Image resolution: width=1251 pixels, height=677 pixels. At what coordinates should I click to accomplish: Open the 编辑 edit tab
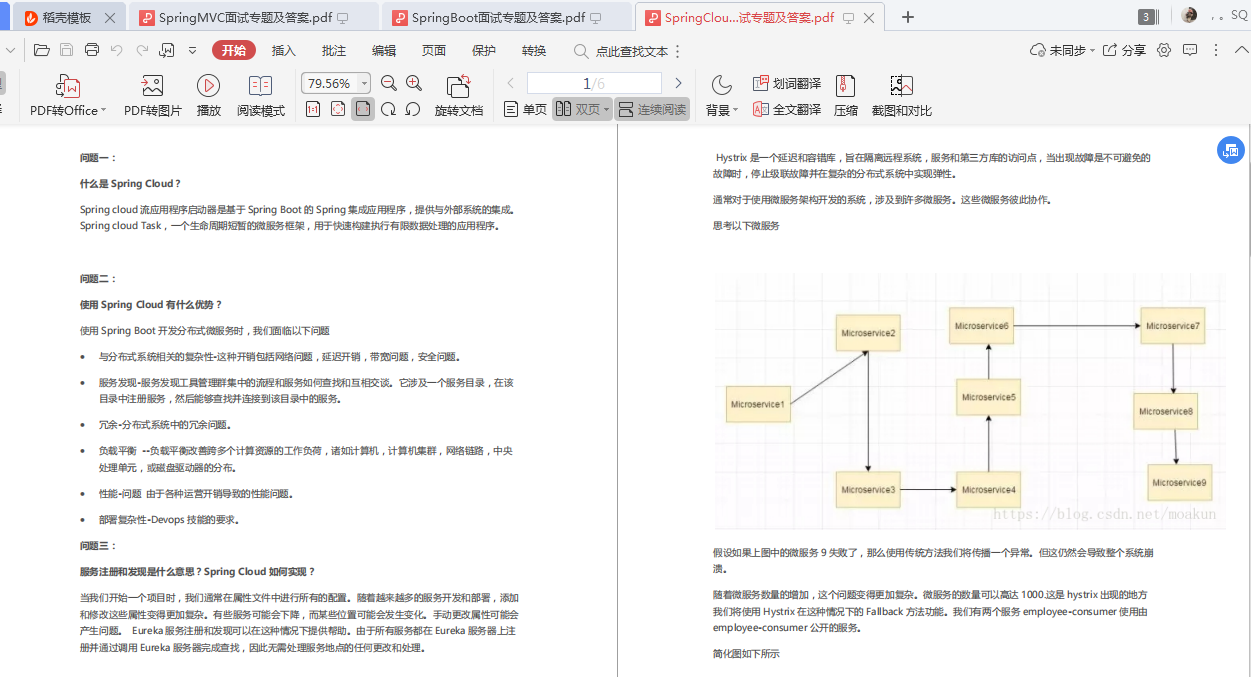click(x=384, y=51)
